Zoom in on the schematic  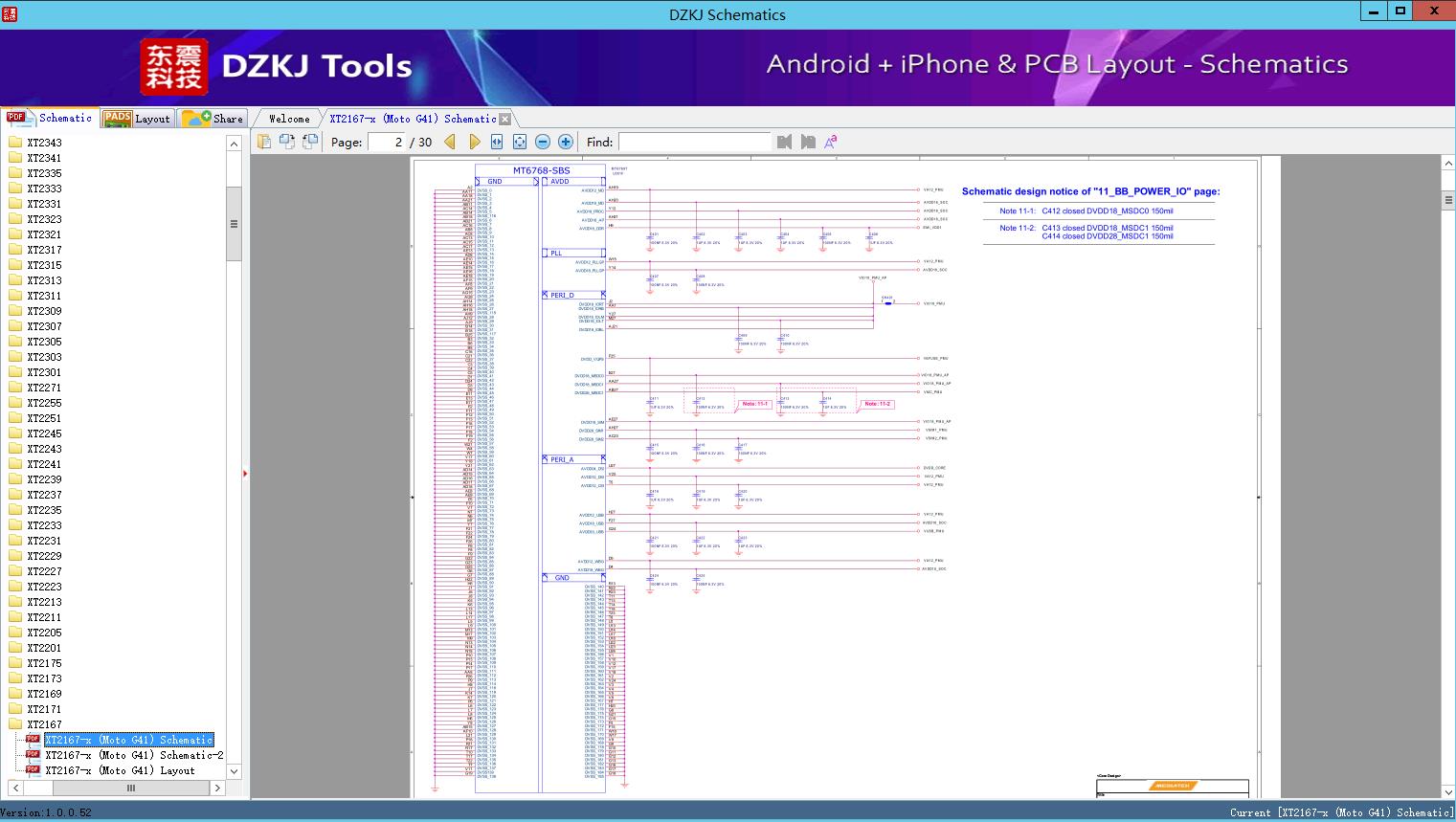[x=566, y=142]
